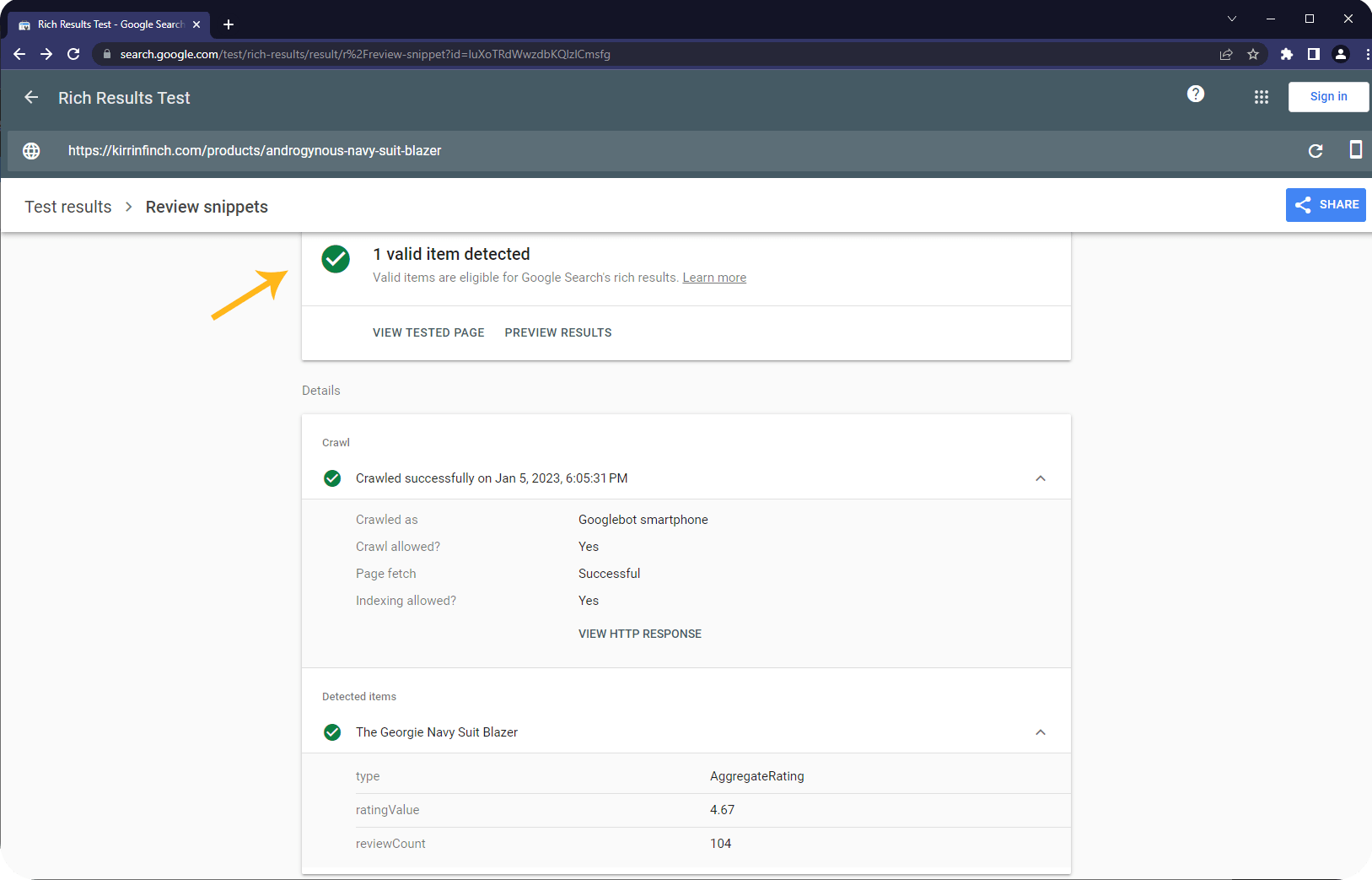1372x880 pixels.
Task: Click the ratingValue 4.67 value
Action: 722,810
